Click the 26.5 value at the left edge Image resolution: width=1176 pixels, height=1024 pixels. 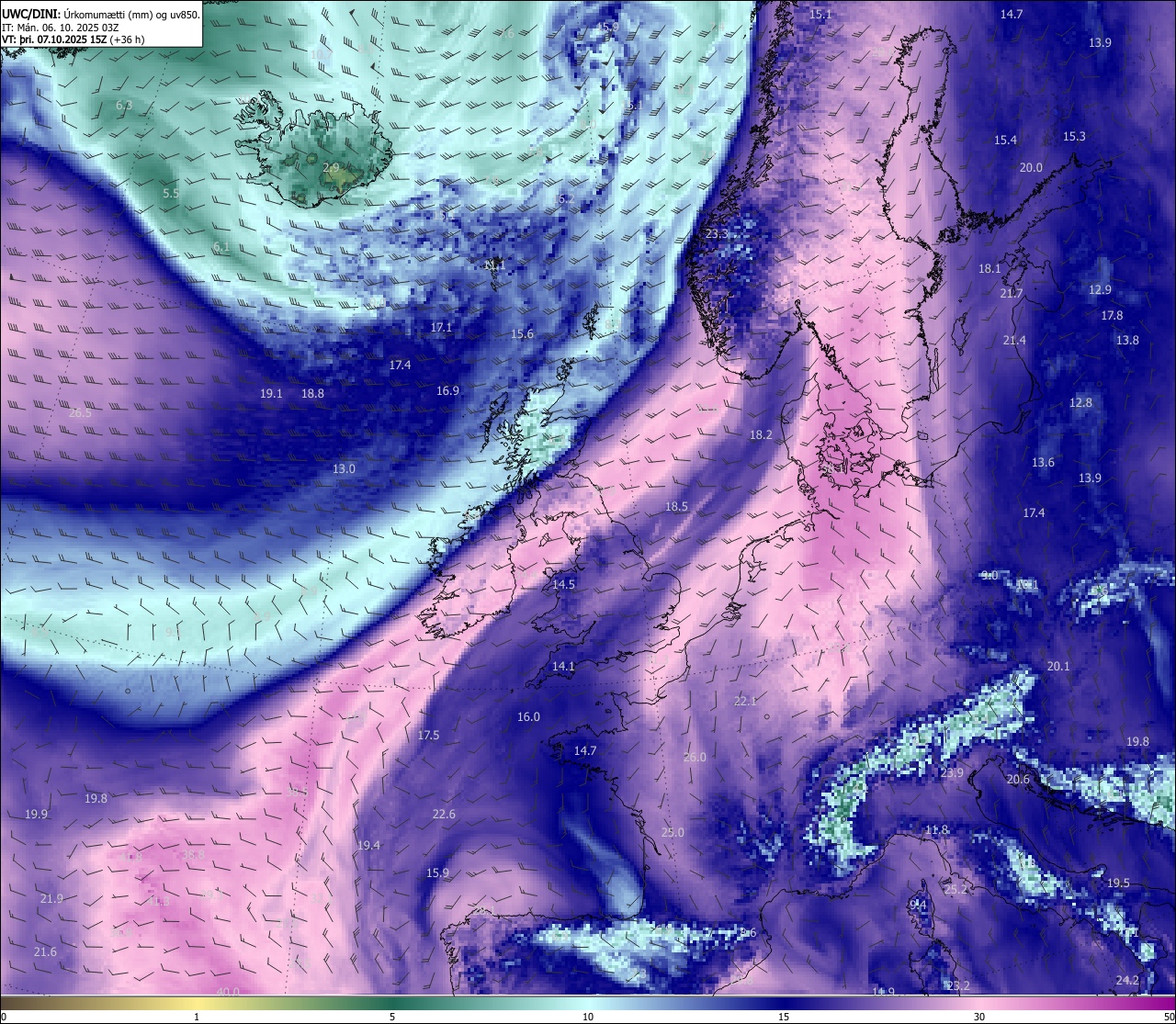80,412
